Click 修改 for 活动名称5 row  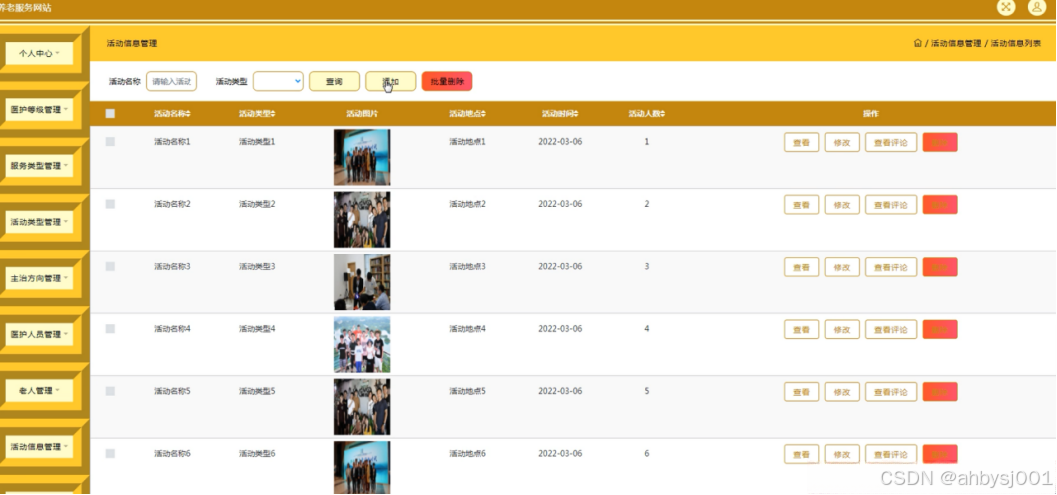pyautogui.click(x=842, y=392)
